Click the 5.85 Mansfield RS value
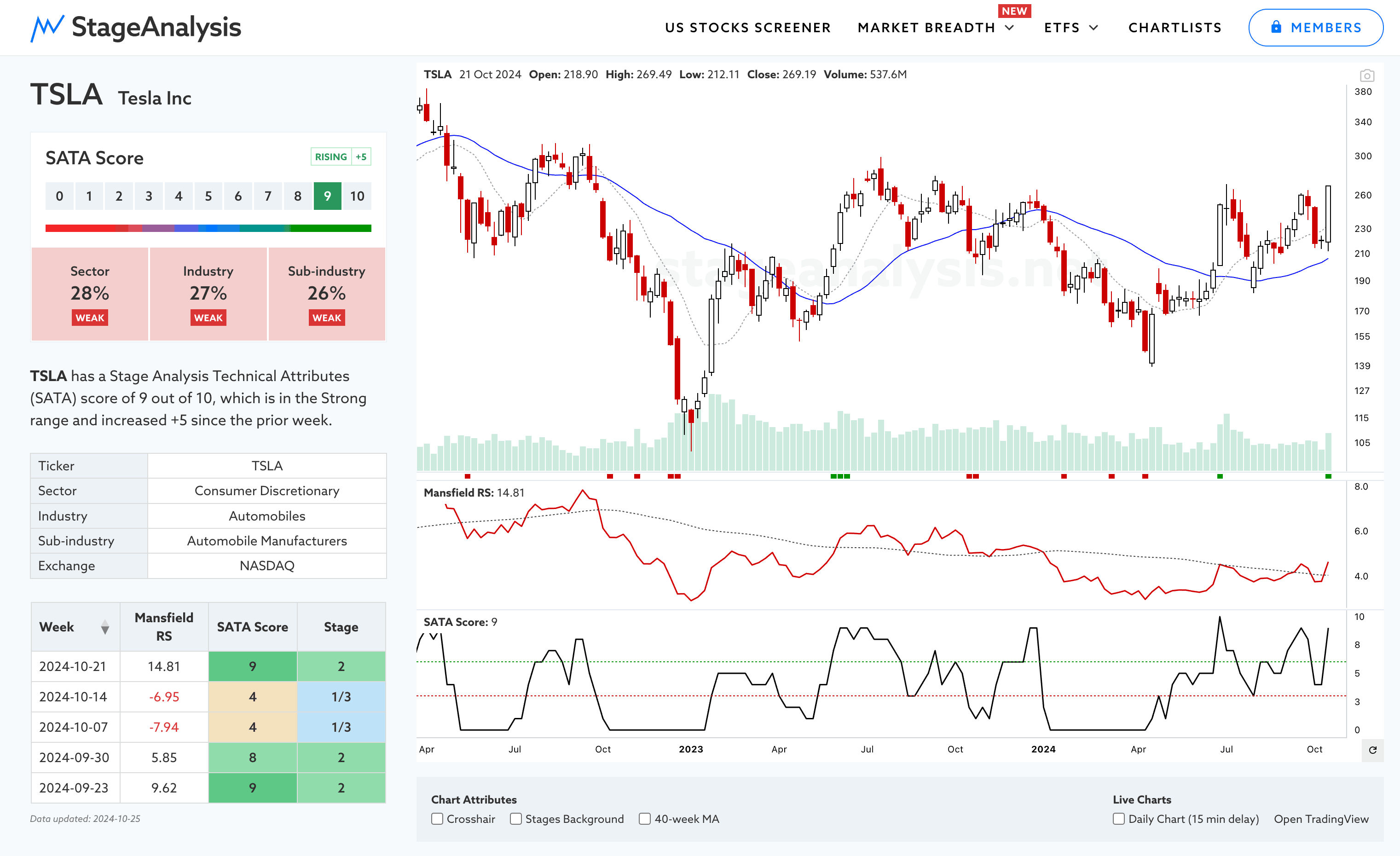 pyautogui.click(x=164, y=758)
